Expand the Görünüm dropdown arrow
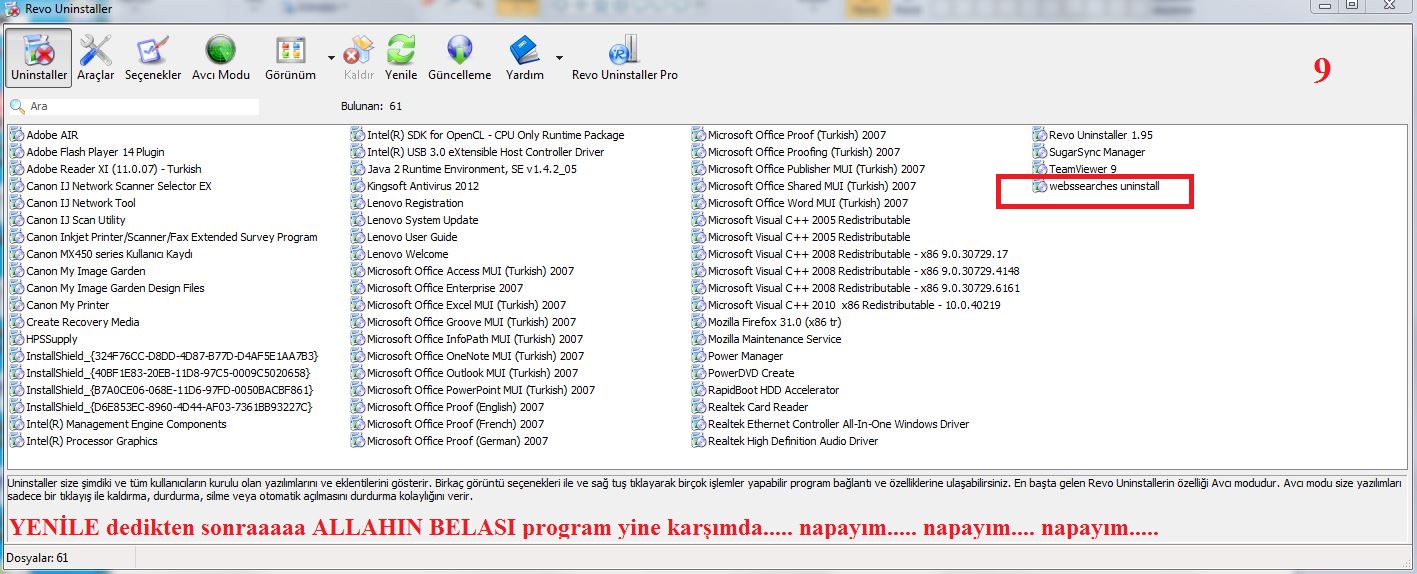 330,57
